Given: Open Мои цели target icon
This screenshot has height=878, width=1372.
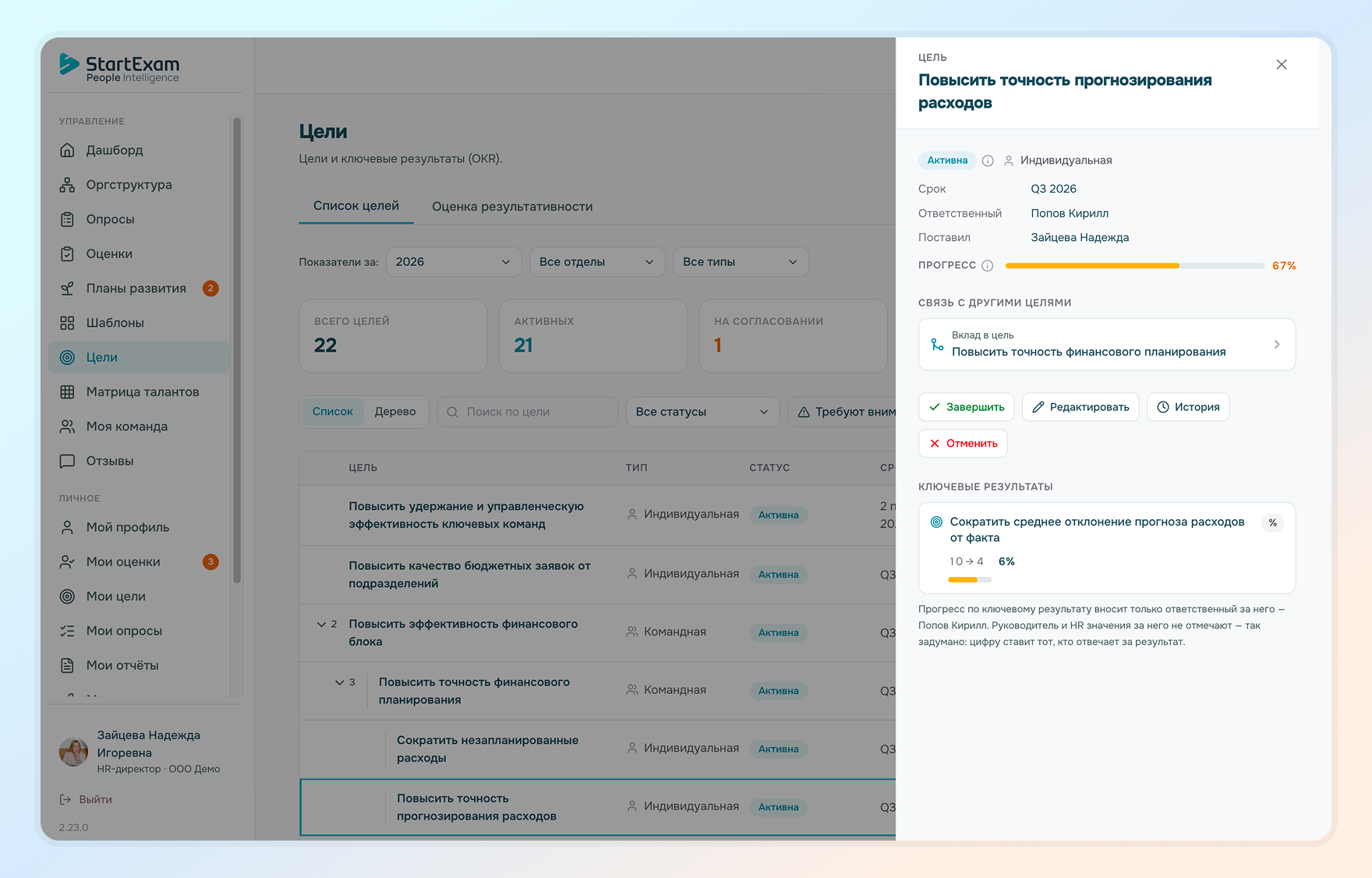Looking at the screenshot, I should point(68,596).
